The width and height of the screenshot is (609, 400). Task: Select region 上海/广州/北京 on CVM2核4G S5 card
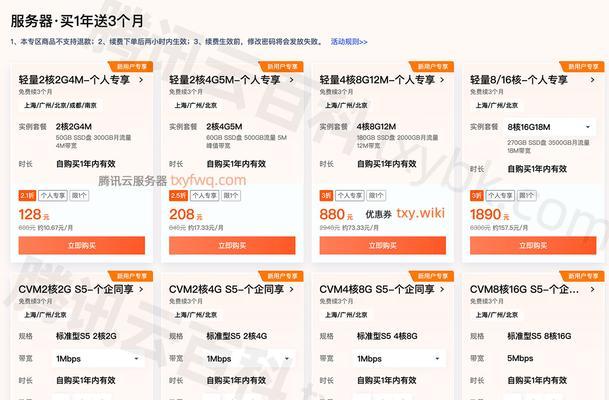pyautogui.click(x=195, y=315)
